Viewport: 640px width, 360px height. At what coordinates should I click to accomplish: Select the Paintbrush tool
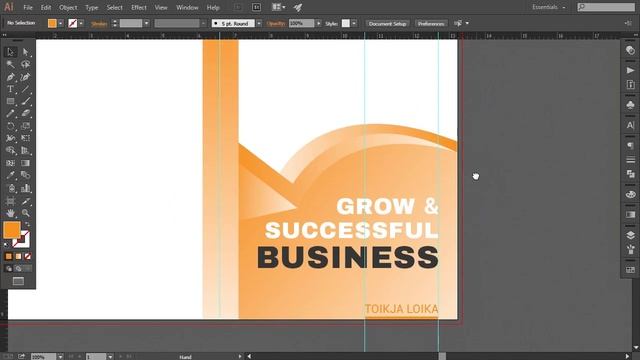pyautogui.click(x=26, y=101)
